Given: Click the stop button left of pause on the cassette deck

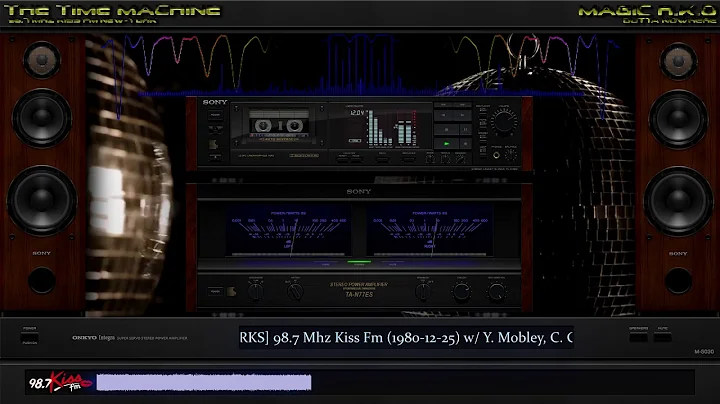Looking at the screenshot, I should click(x=446, y=129).
